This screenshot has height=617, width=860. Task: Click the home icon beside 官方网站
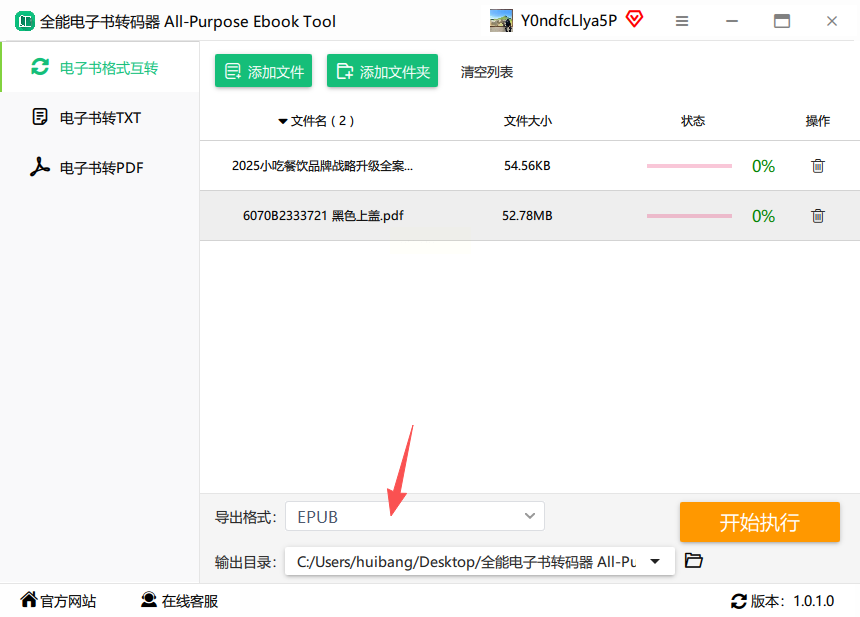(x=29, y=599)
